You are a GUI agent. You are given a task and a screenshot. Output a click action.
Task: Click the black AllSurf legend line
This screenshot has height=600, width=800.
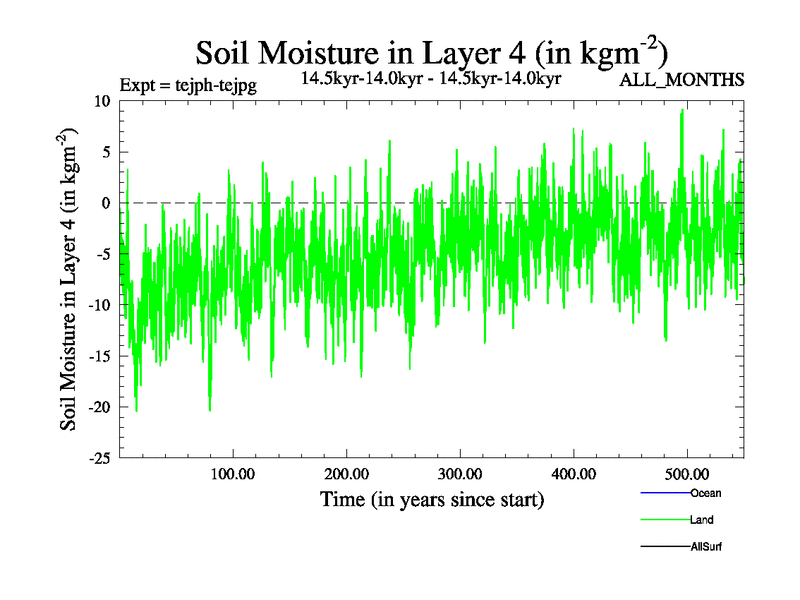(x=664, y=547)
